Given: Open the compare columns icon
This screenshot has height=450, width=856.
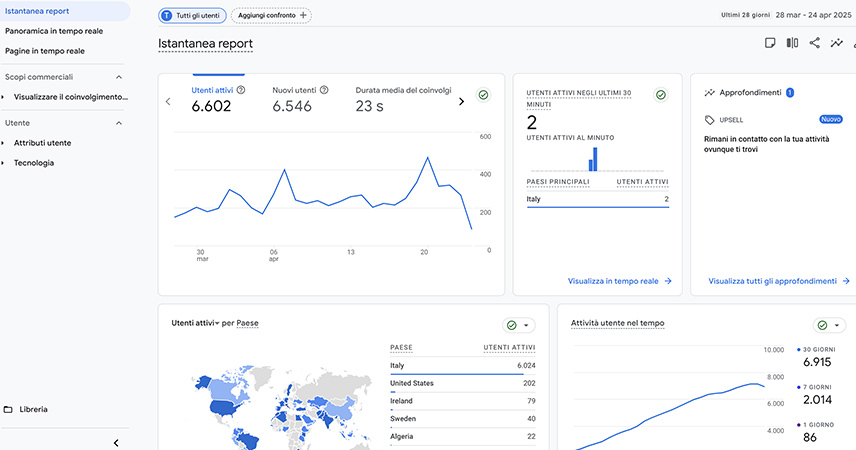Looking at the screenshot, I should tap(792, 43).
